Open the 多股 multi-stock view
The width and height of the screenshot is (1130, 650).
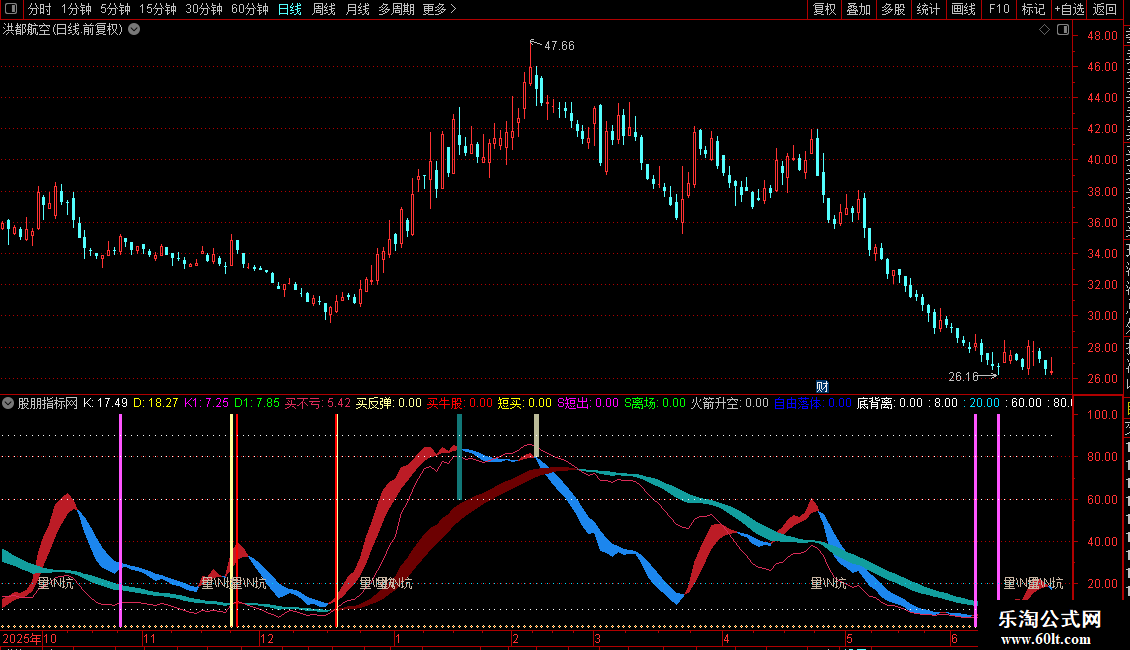893,9
